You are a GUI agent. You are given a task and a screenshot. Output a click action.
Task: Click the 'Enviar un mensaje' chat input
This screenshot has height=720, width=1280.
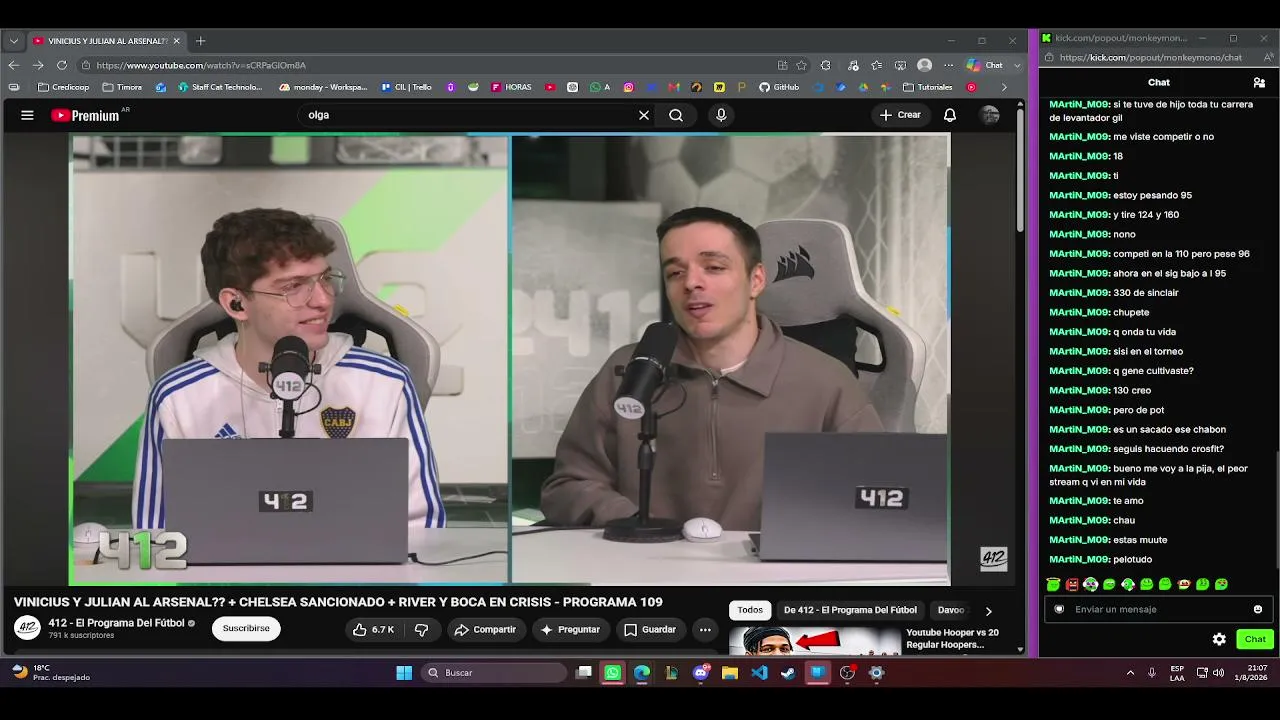pyautogui.click(x=1156, y=609)
